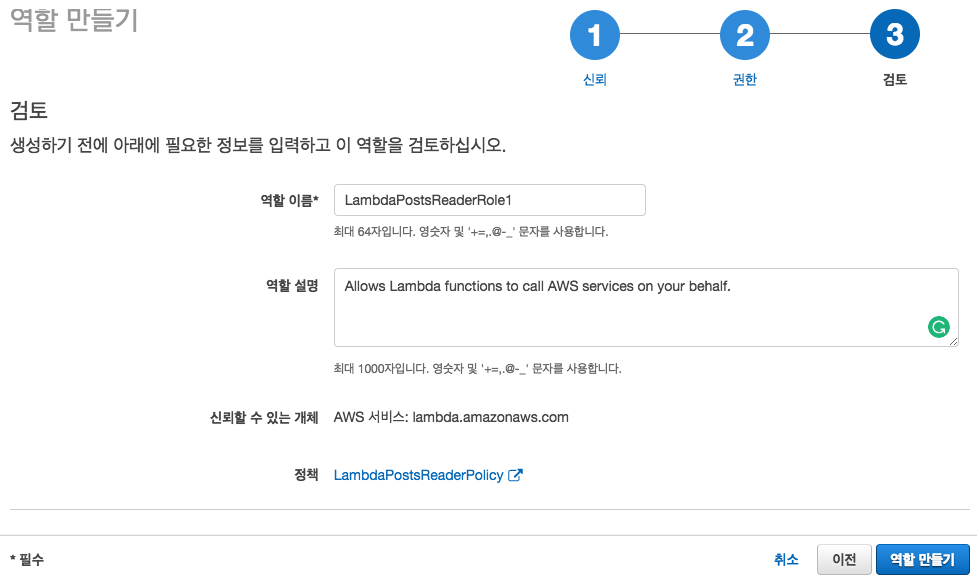
Task: Click the 역할 이름* field label
Action: point(289,201)
